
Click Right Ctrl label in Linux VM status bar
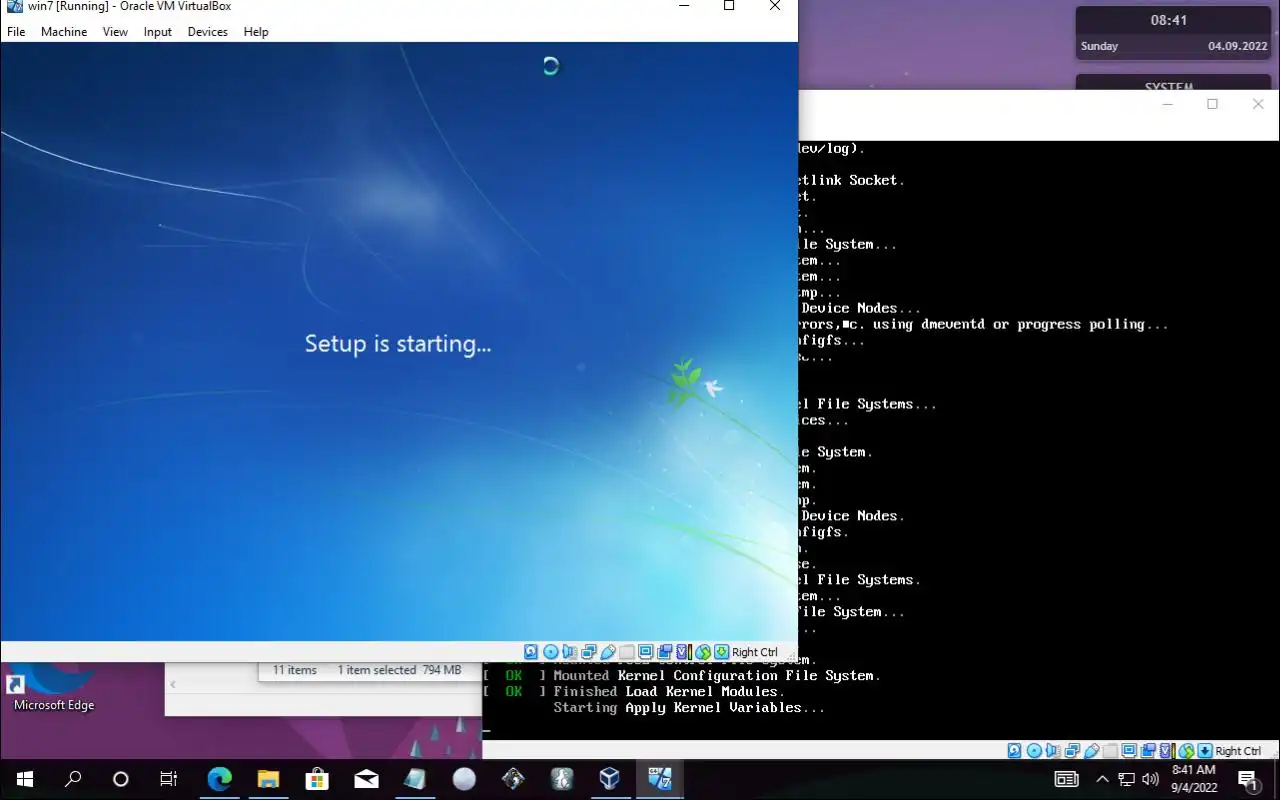pos(1238,751)
